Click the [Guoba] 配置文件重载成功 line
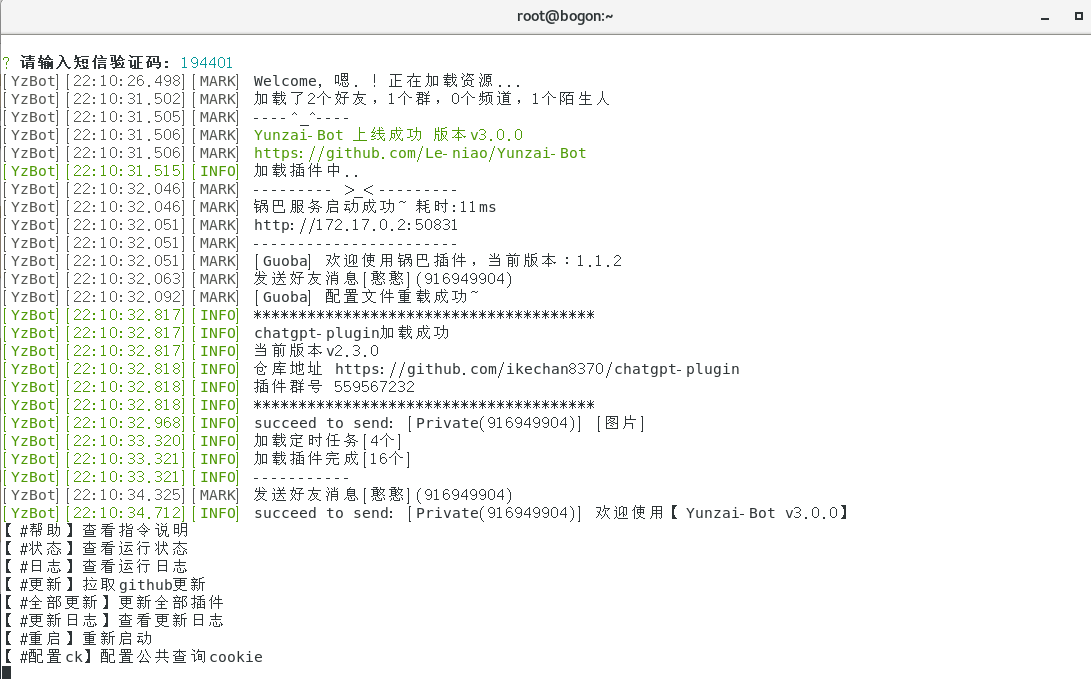This screenshot has width=1091, height=679. 367,297
